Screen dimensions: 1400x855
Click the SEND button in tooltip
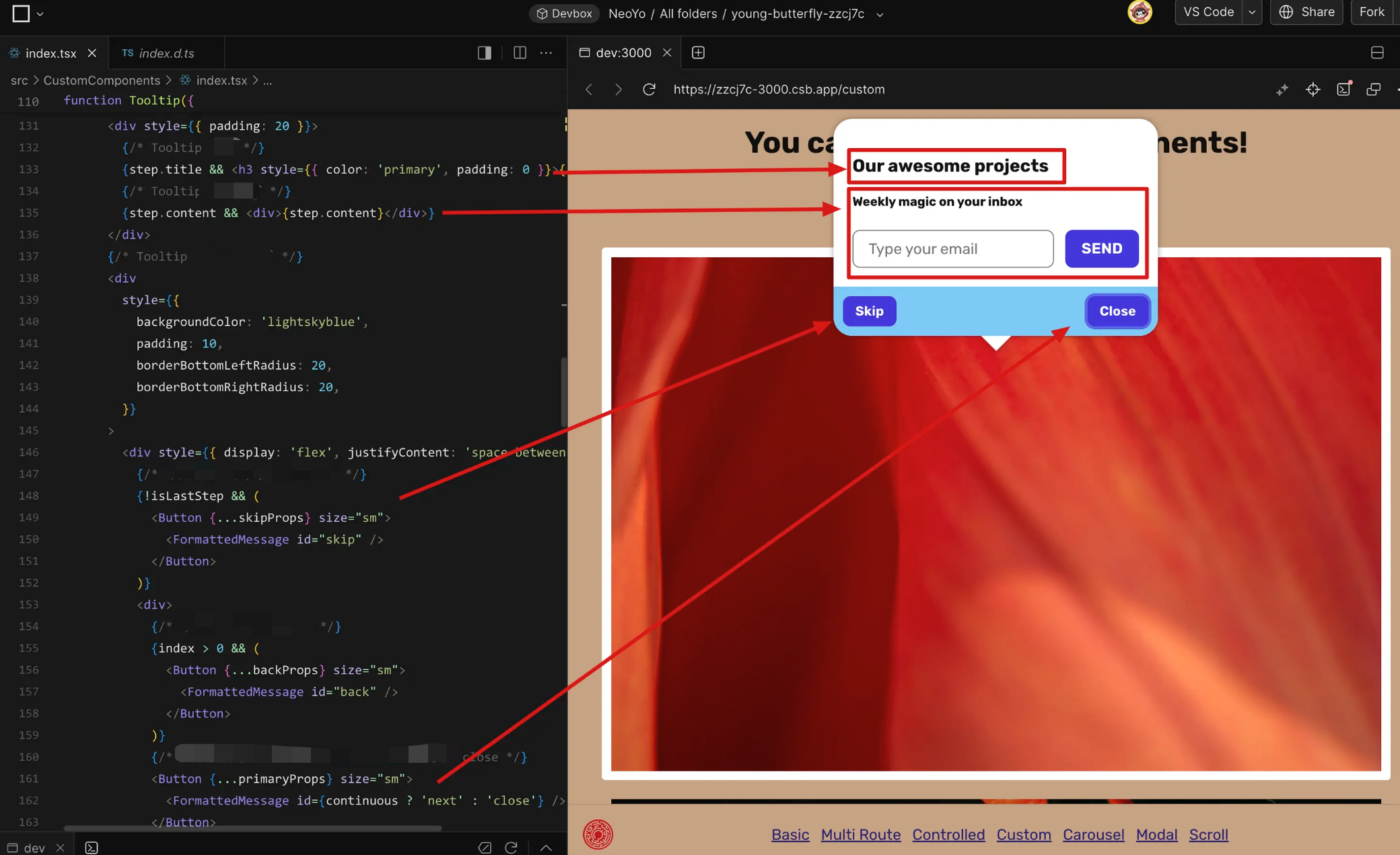[x=1101, y=248]
